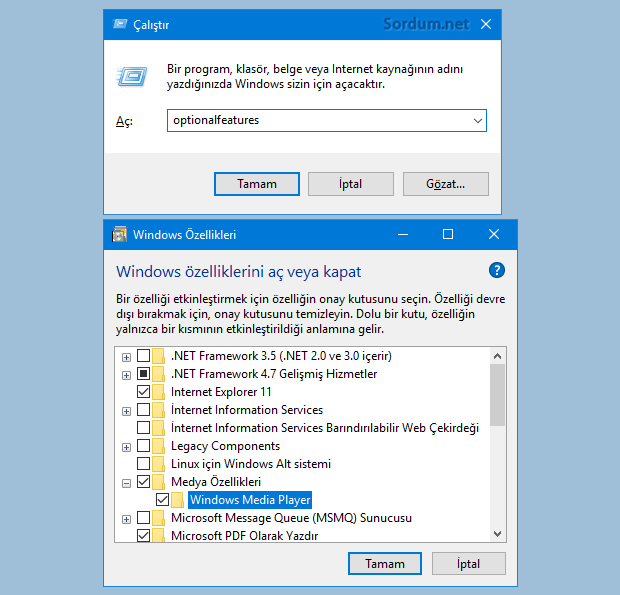
Task: Enable Legacy Components checkbox
Action: pos(143,446)
